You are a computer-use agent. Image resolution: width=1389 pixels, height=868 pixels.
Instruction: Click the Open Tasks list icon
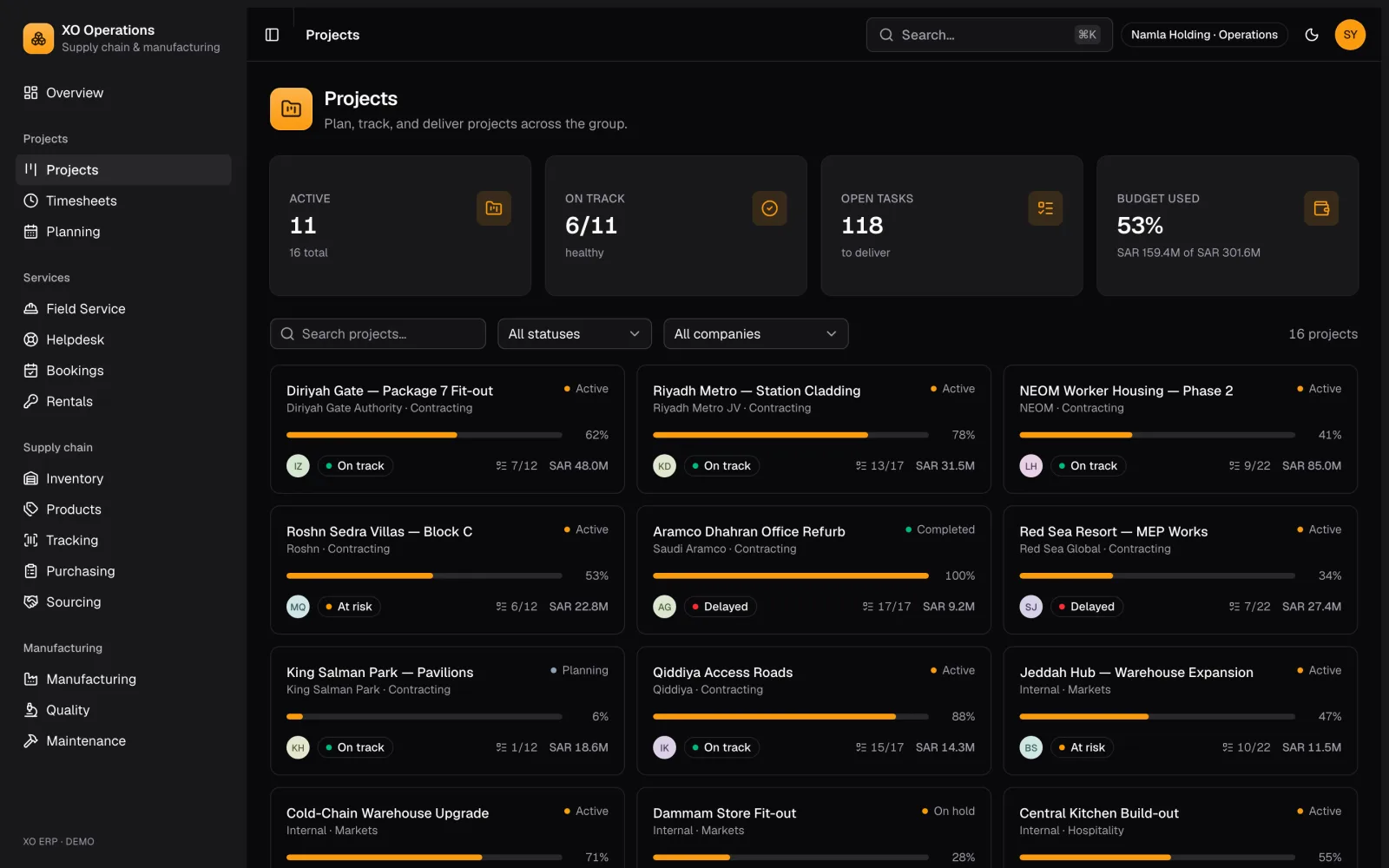click(1045, 208)
